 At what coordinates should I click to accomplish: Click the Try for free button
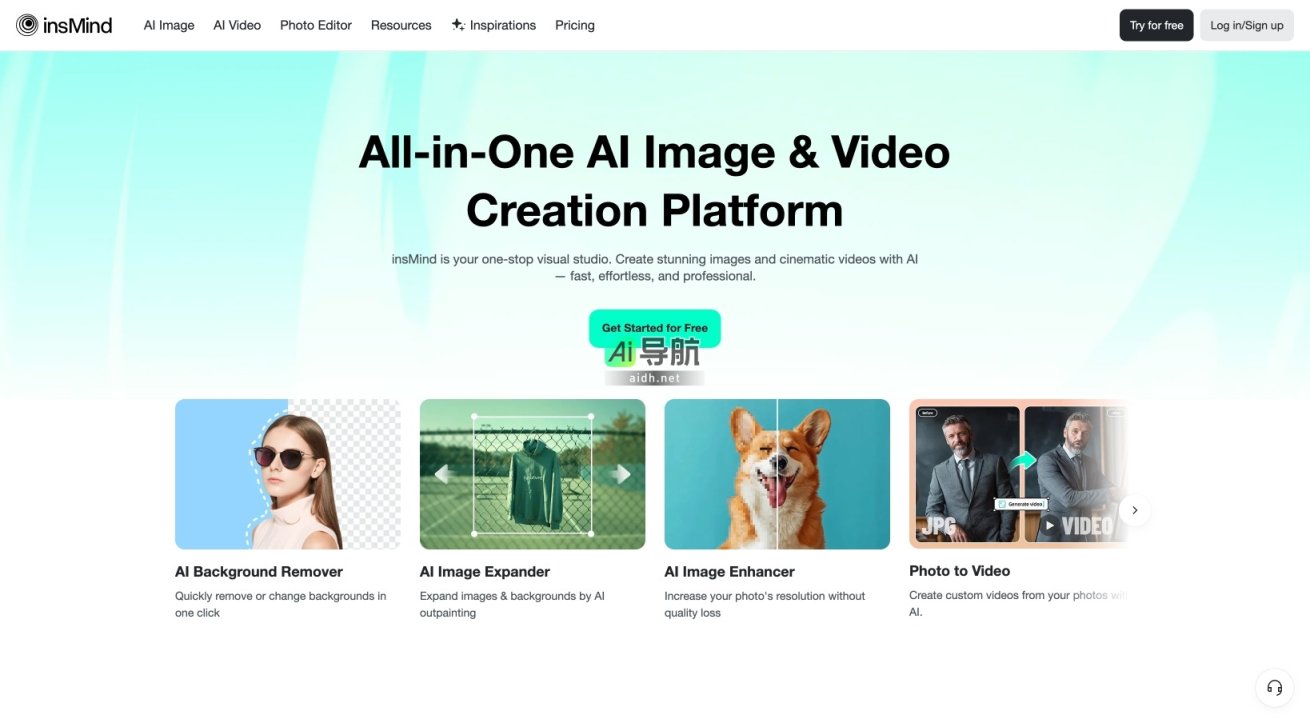pyautogui.click(x=1156, y=24)
